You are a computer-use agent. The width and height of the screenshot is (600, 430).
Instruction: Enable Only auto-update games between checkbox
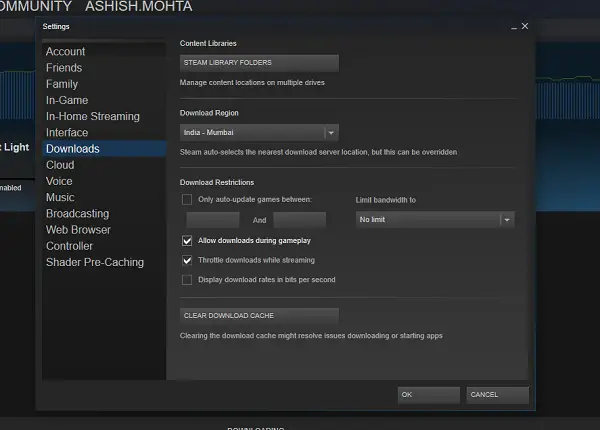(187, 199)
